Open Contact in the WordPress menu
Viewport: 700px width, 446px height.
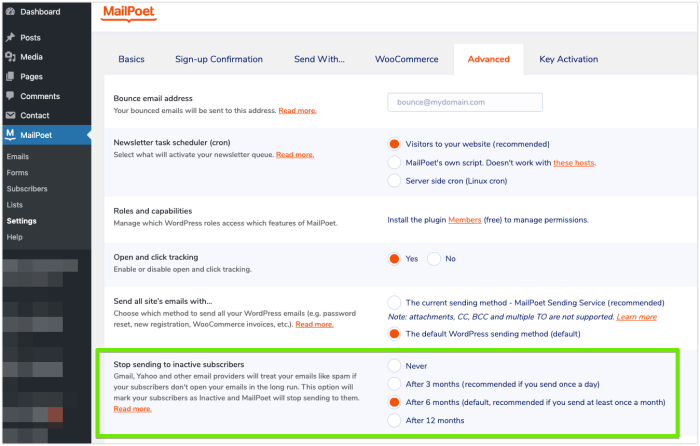35,115
